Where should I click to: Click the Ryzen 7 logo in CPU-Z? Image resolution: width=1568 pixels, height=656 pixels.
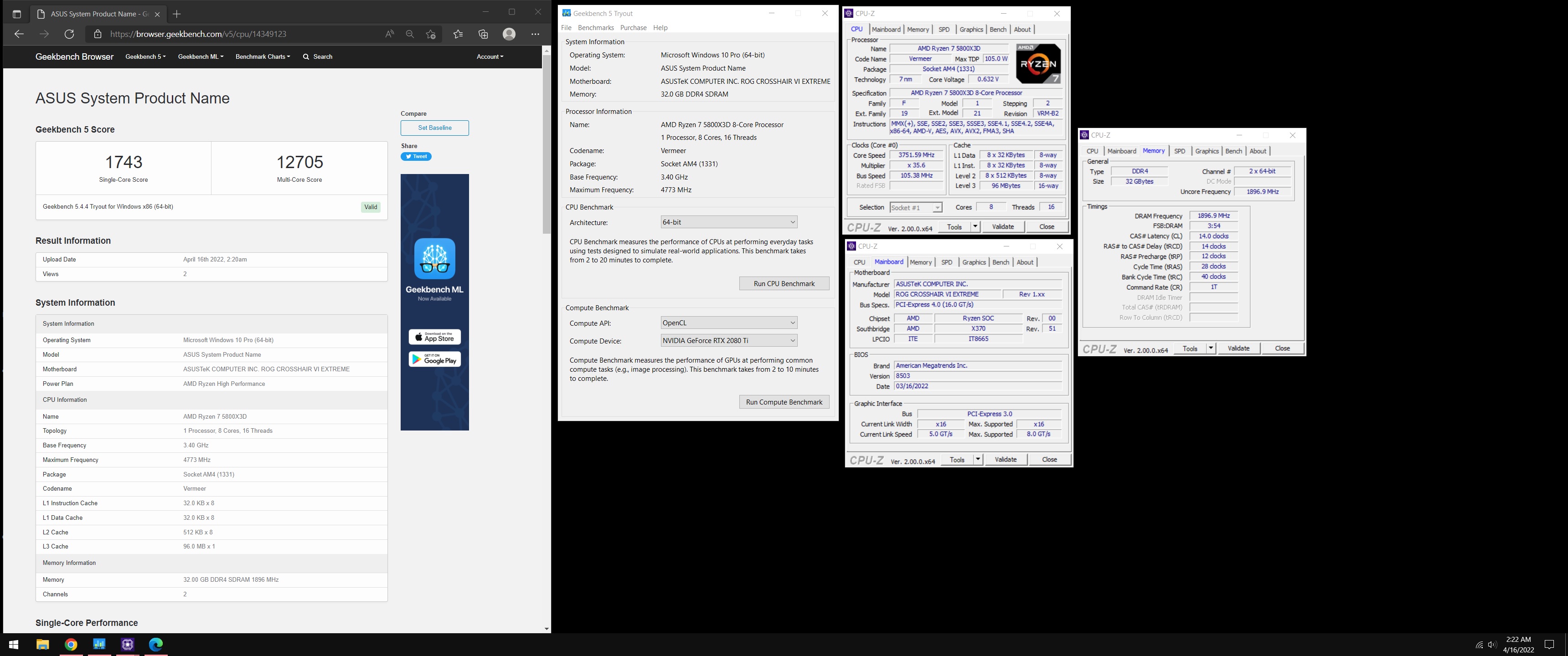[x=1038, y=63]
